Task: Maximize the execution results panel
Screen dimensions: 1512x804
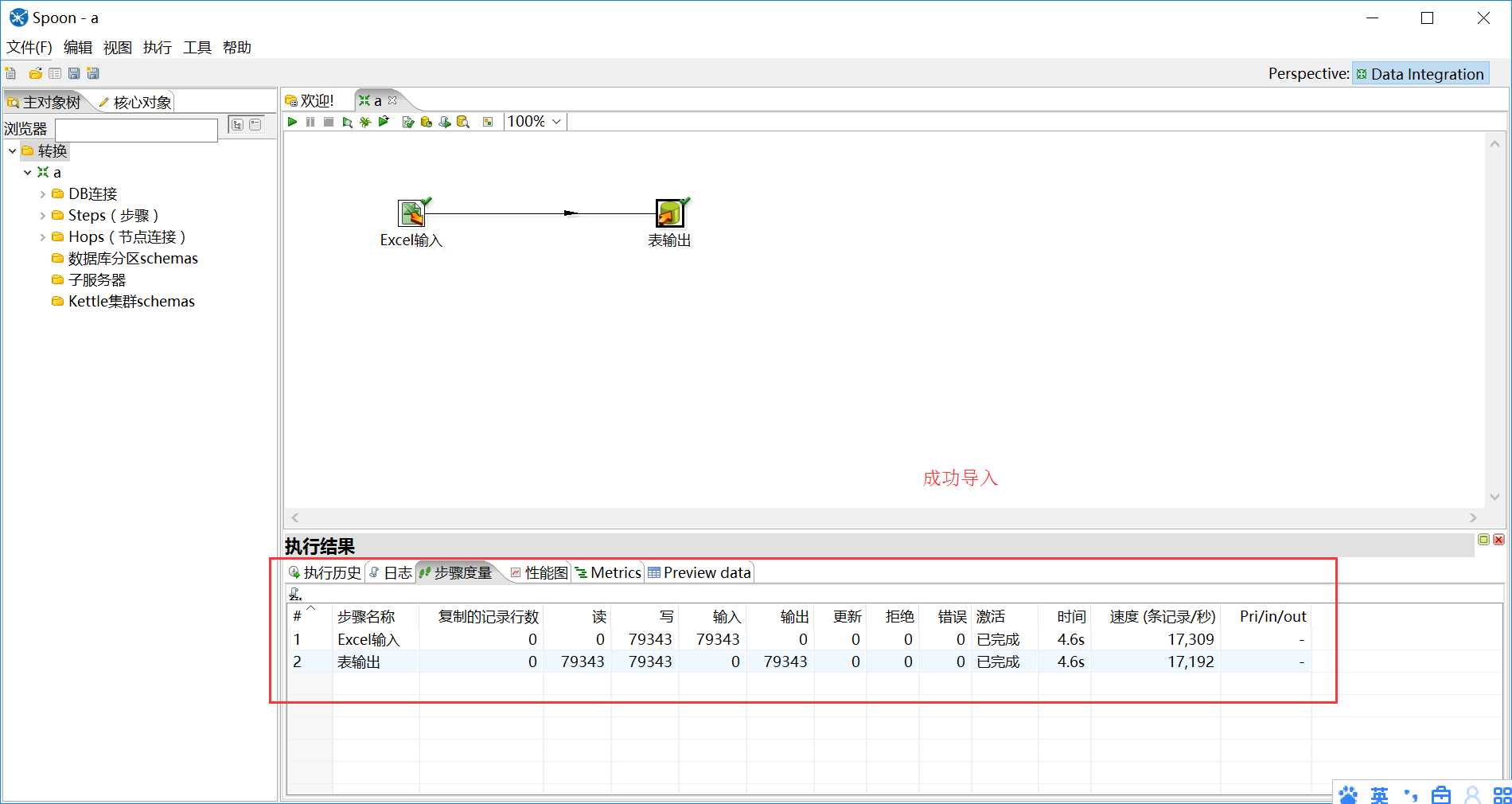Action: (x=1483, y=540)
